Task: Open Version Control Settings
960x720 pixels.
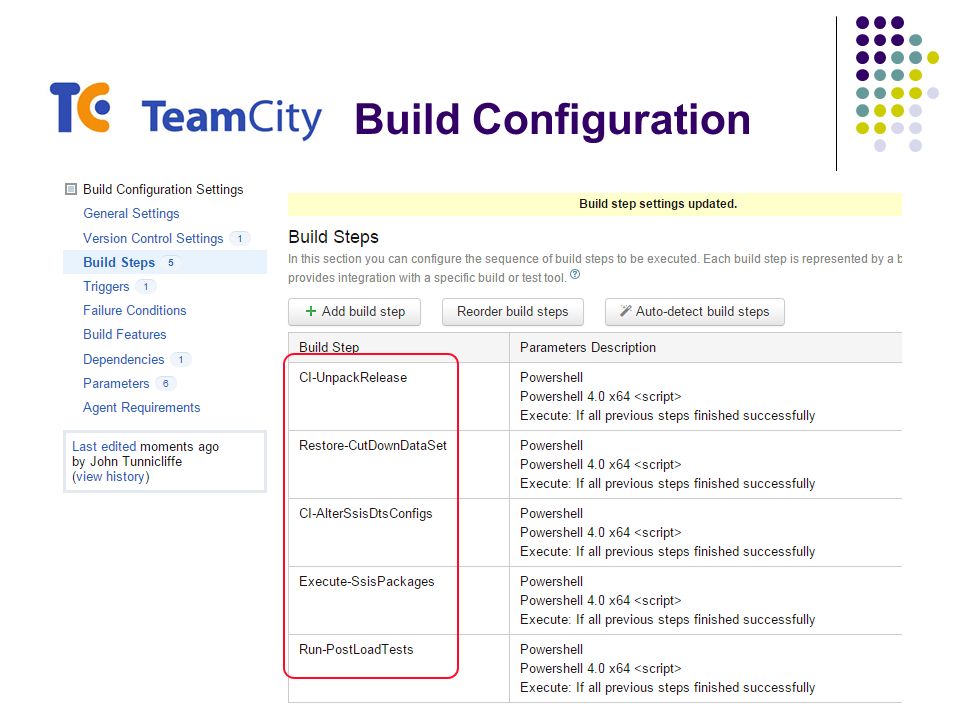Action: point(153,238)
